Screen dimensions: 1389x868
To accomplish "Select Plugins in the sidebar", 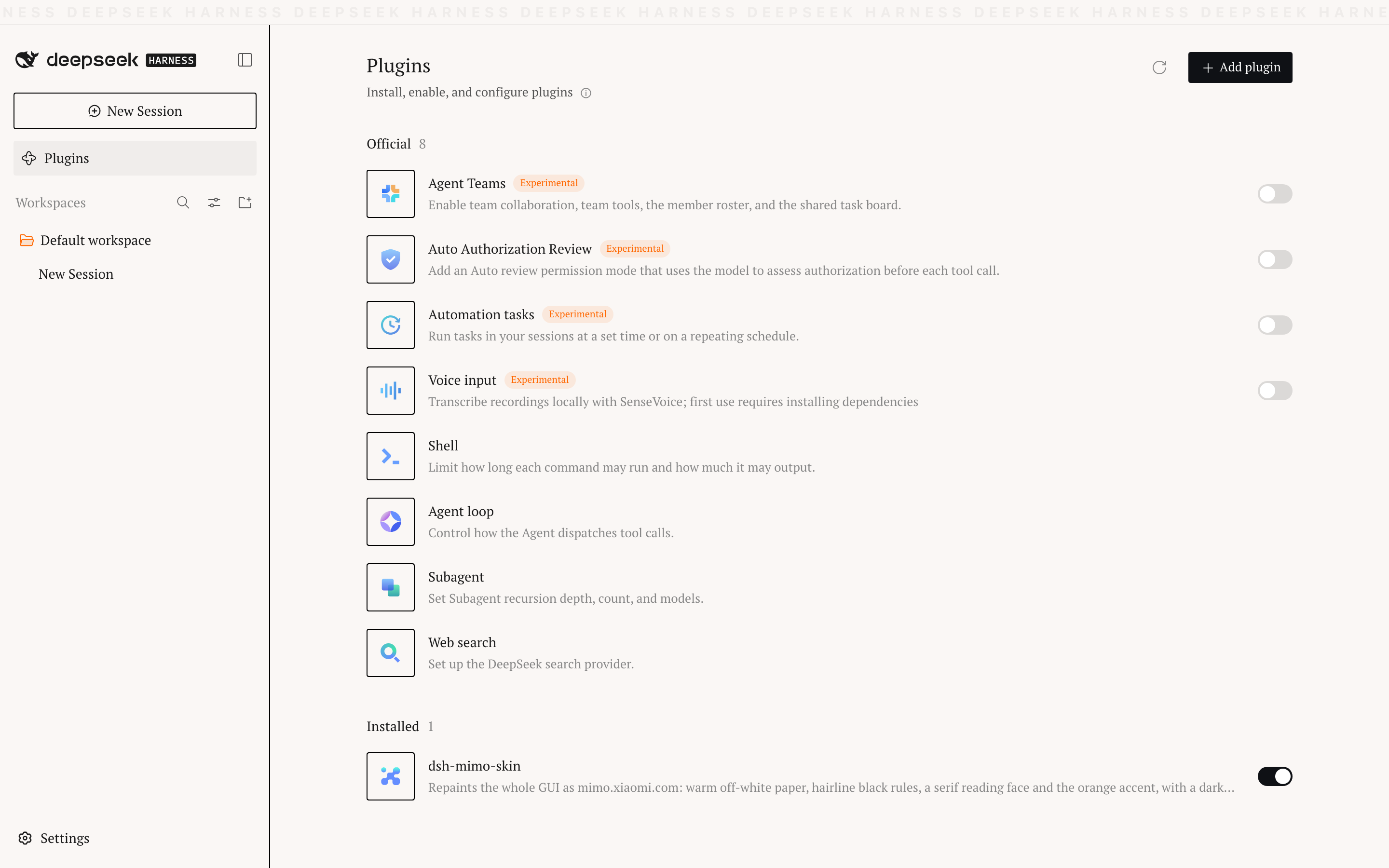I will [135, 158].
